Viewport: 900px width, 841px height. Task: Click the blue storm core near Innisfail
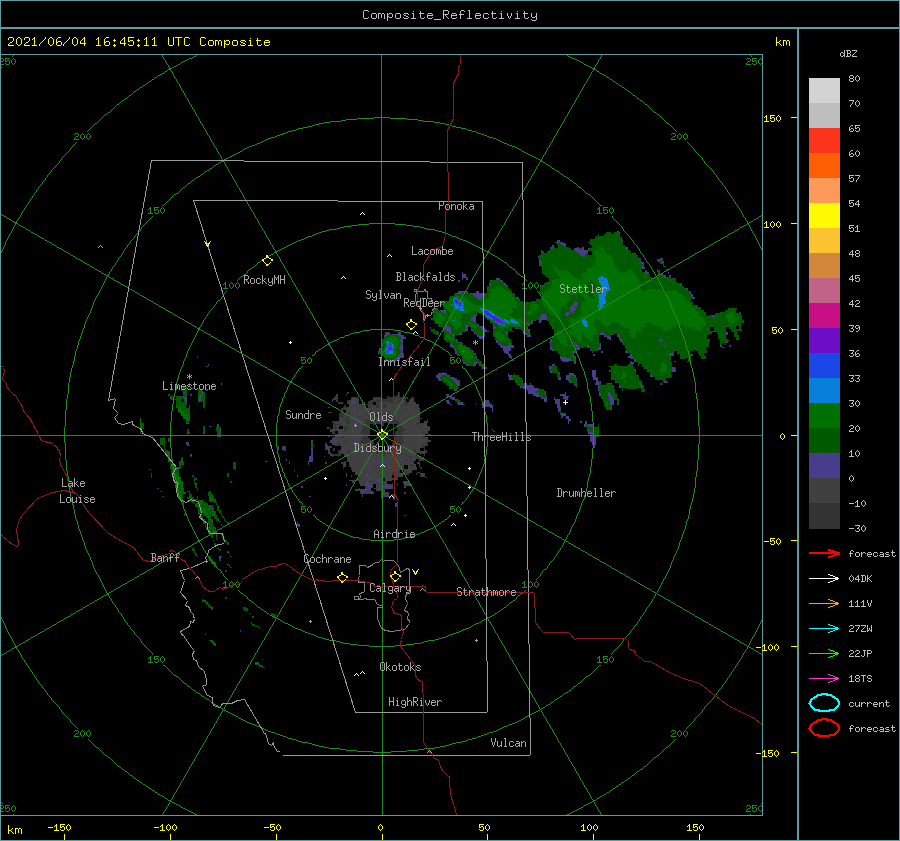coord(390,347)
